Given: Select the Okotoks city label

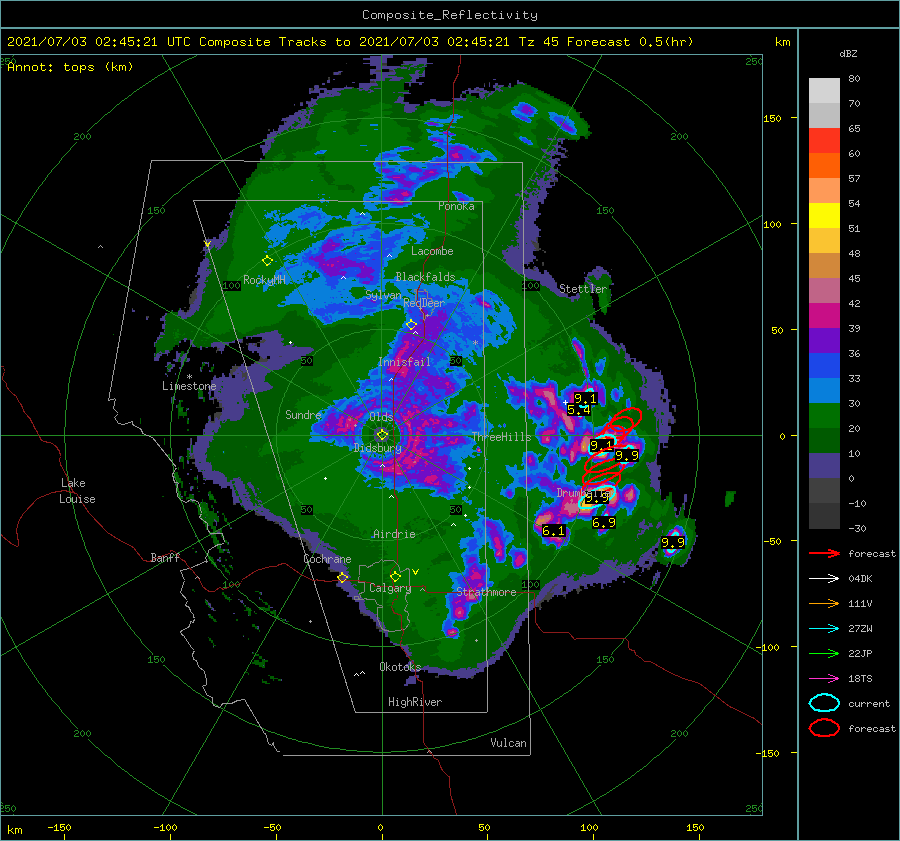Looking at the screenshot, I should pos(400,666).
